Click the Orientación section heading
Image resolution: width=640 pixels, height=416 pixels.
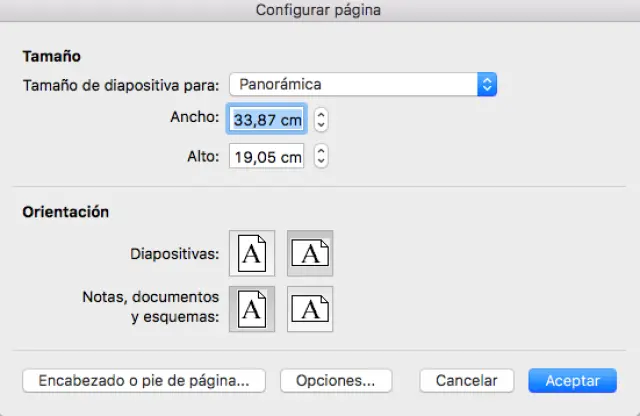pos(65,212)
